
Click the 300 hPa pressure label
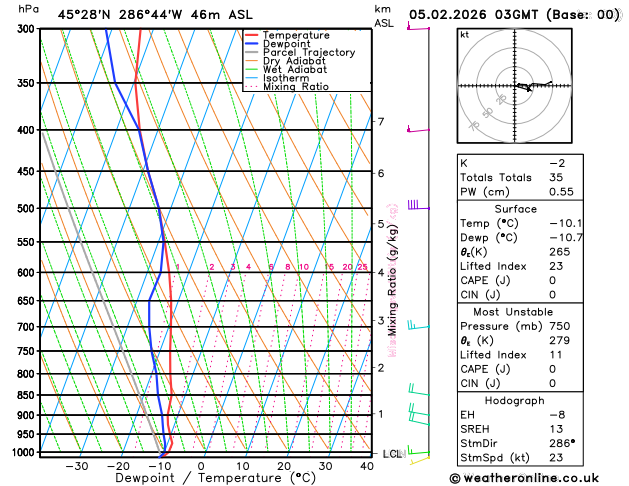[28, 29]
